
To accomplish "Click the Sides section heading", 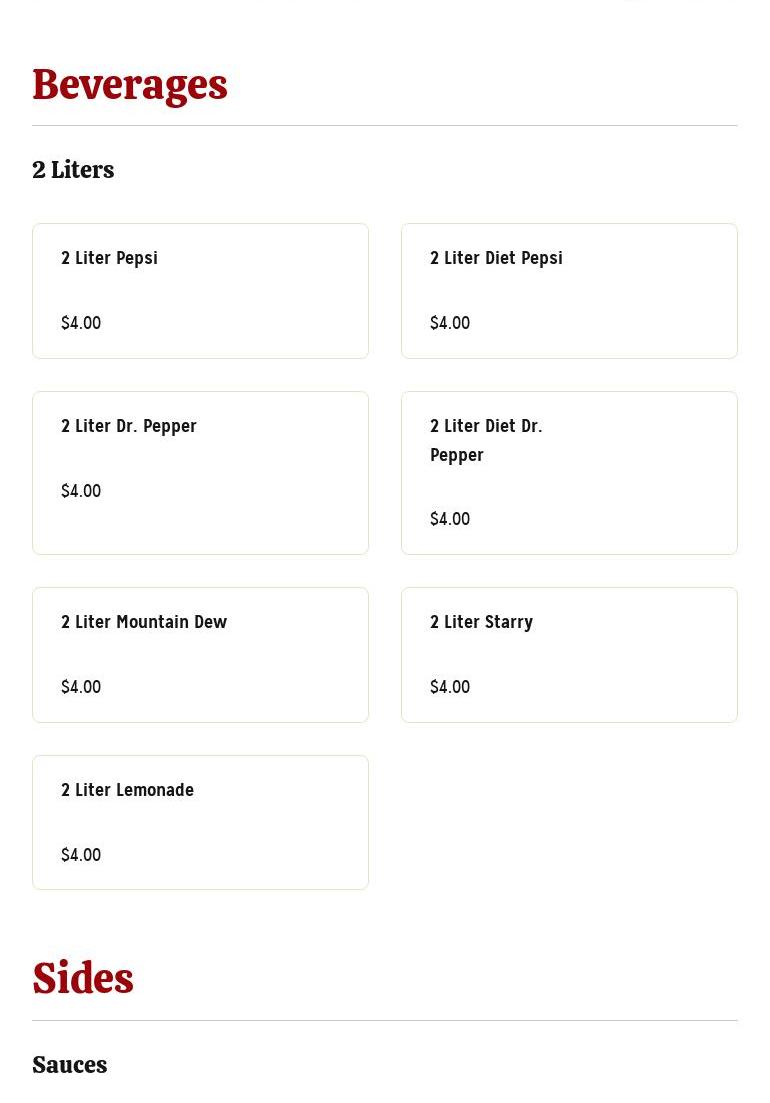I will click(83, 979).
